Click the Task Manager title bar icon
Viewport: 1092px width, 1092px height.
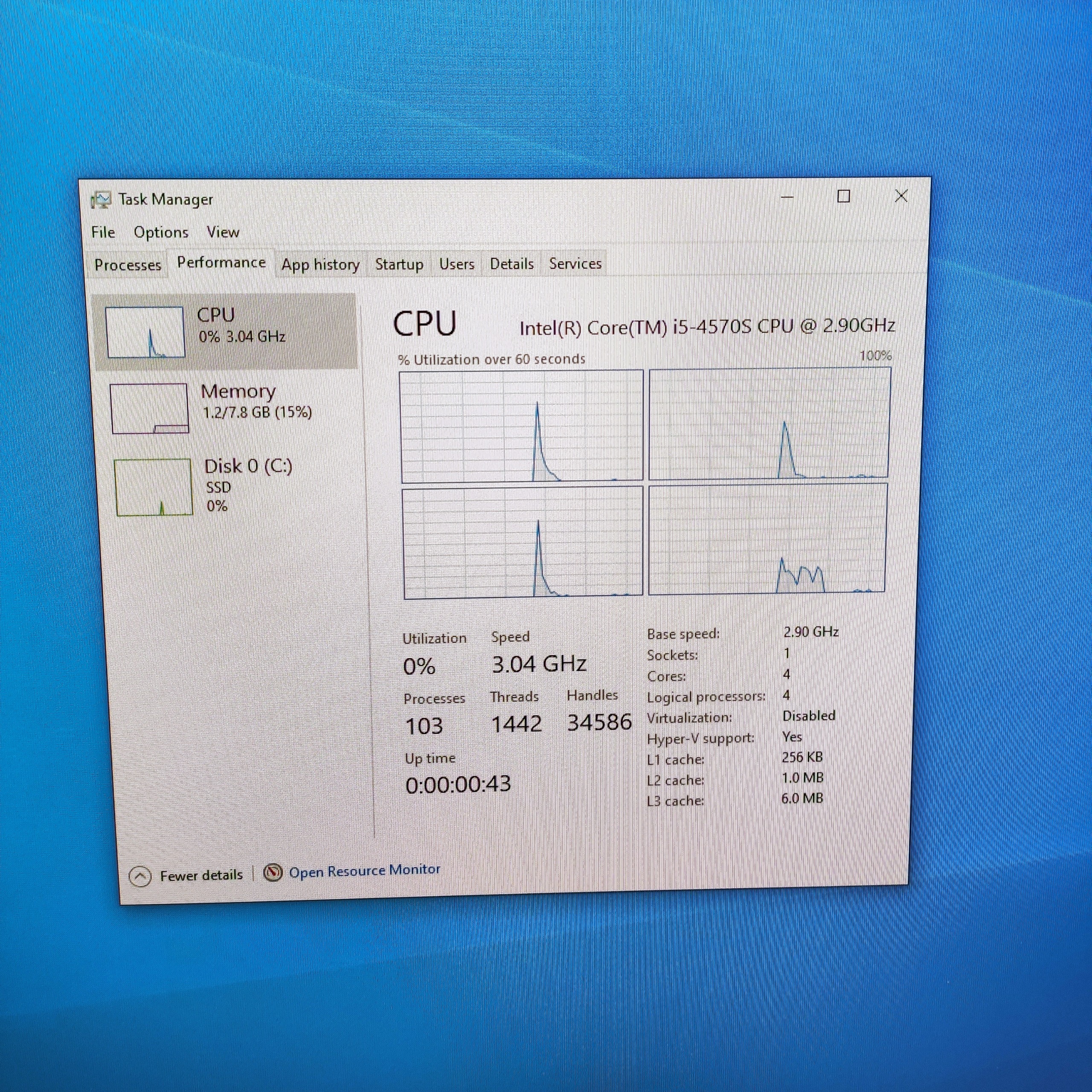pyautogui.click(x=101, y=200)
